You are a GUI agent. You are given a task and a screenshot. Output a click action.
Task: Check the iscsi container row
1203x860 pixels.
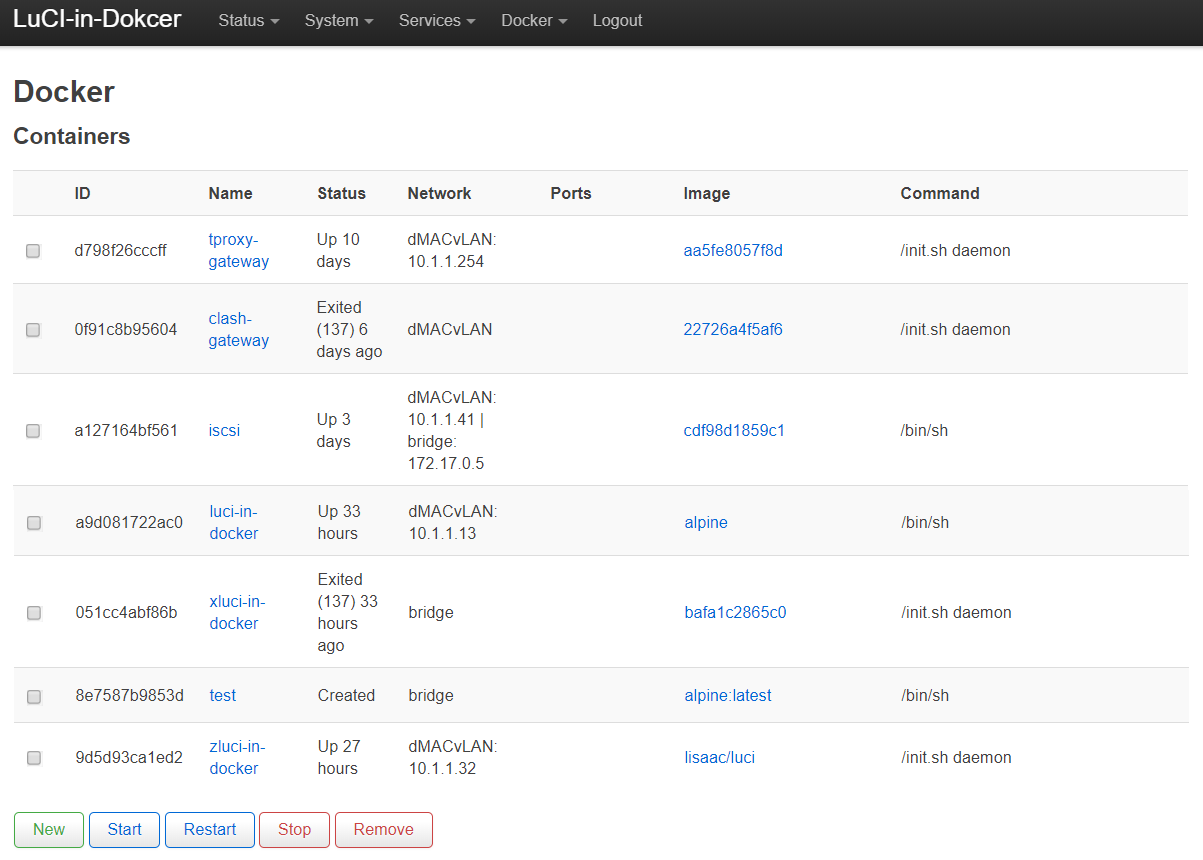coord(33,431)
